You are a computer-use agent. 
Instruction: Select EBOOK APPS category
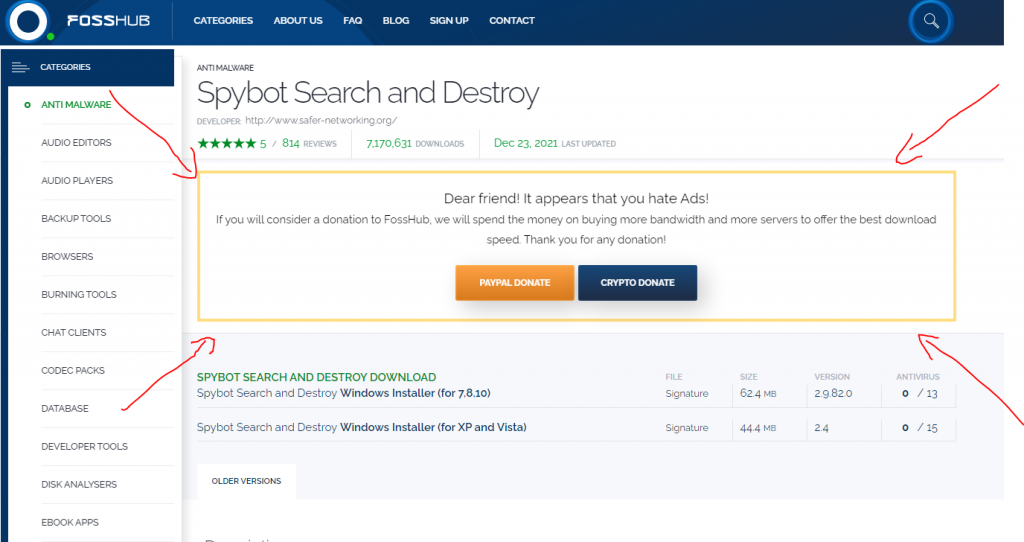coord(70,522)
